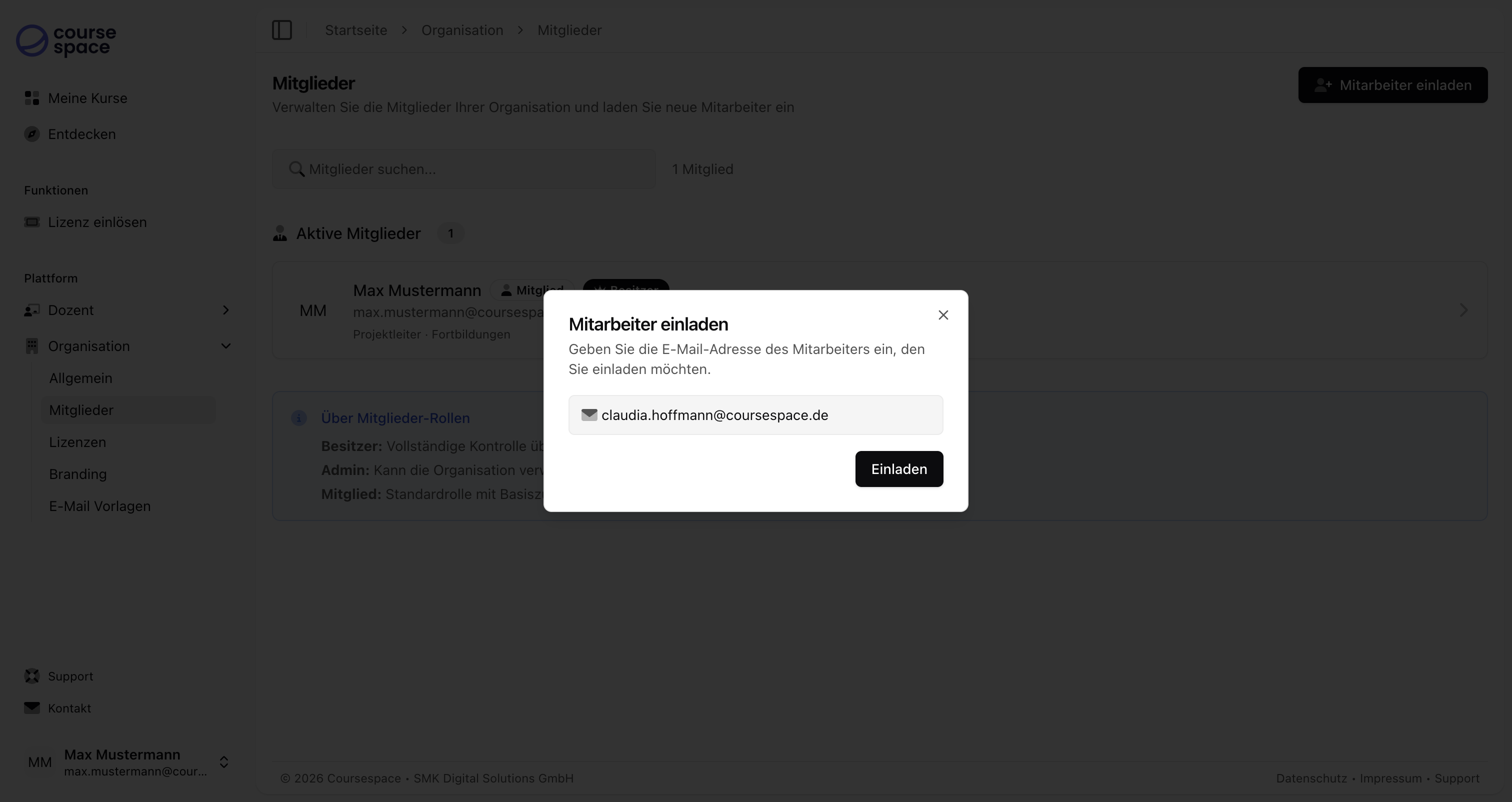Open the Max Mustermann account menu chevron
The width and height of the screenshot is (1512, 802).
[x=223, y=762]
